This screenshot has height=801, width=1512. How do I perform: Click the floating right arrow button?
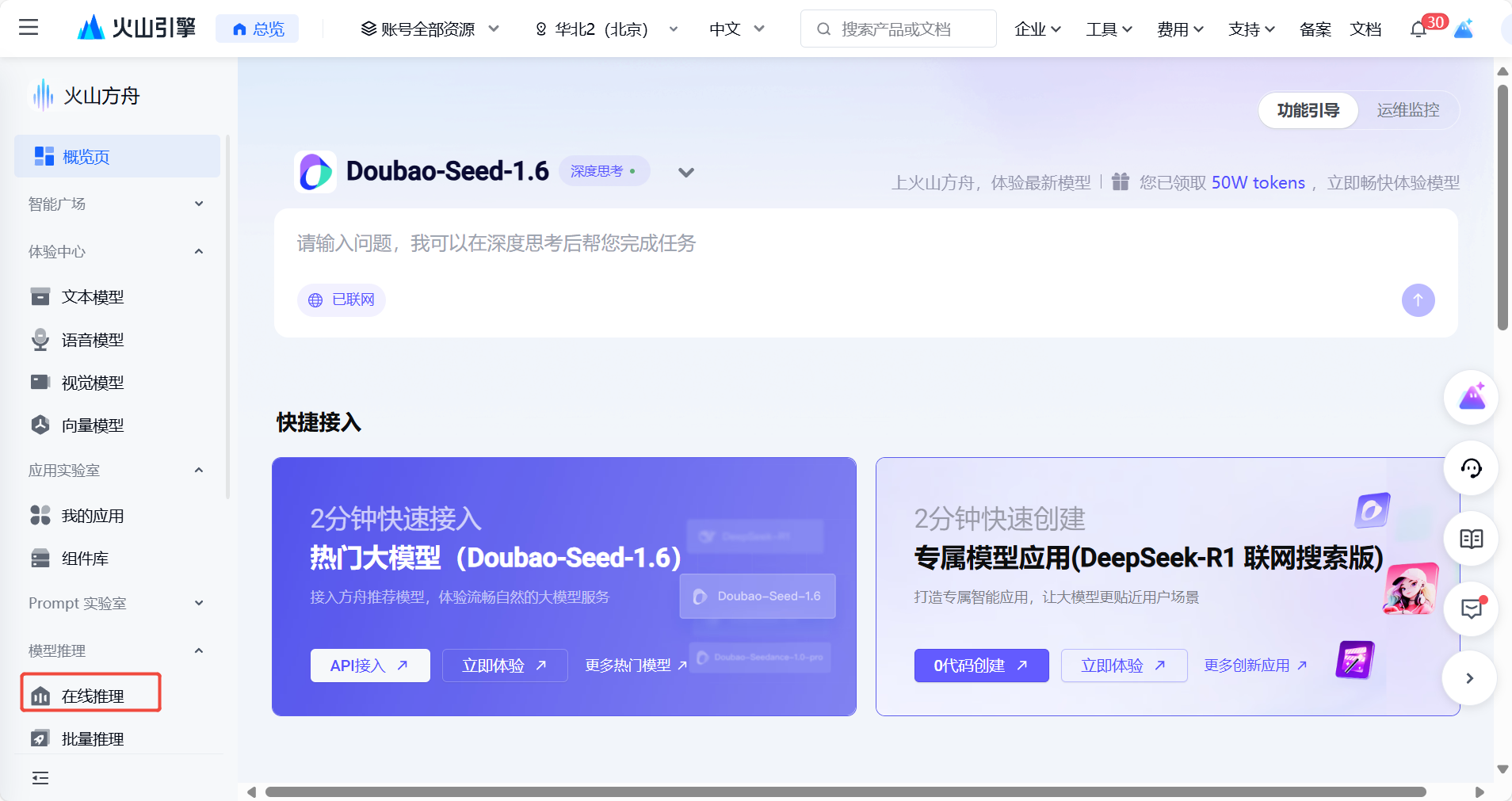coord(1470,678)
